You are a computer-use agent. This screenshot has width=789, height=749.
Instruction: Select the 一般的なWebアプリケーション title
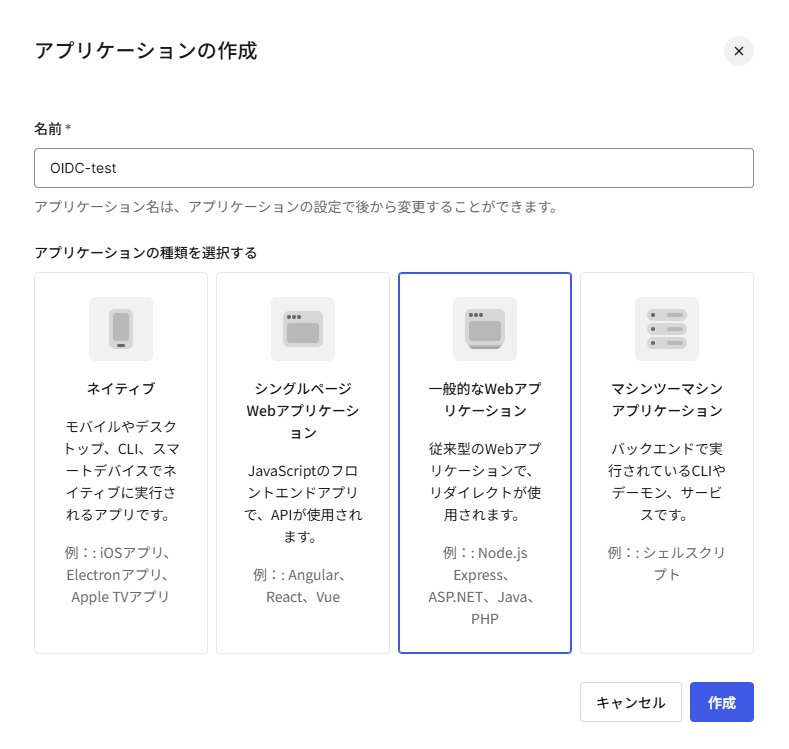pyautogui.click(x=485, y=399)
